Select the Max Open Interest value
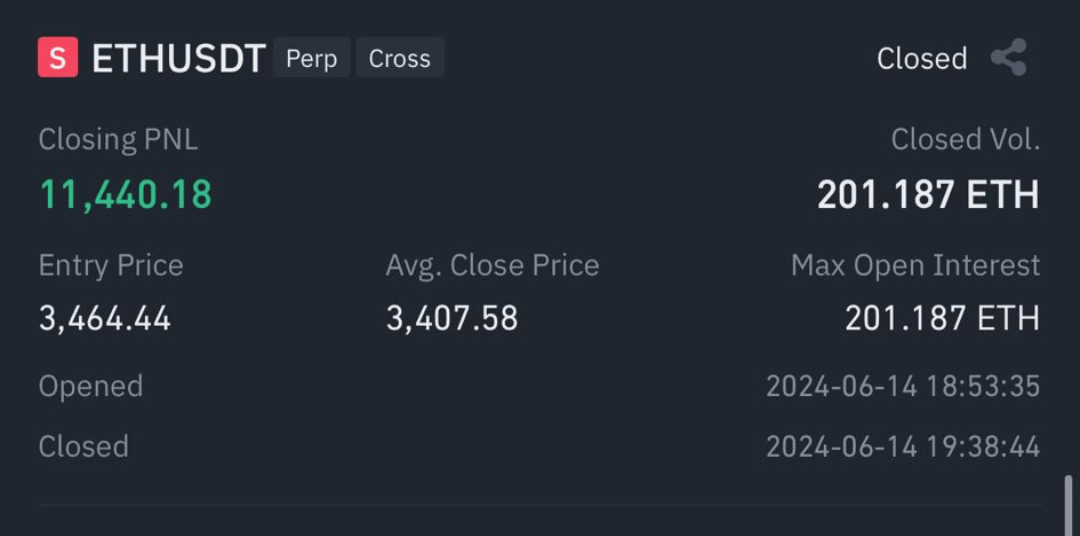 pos(942,318)
